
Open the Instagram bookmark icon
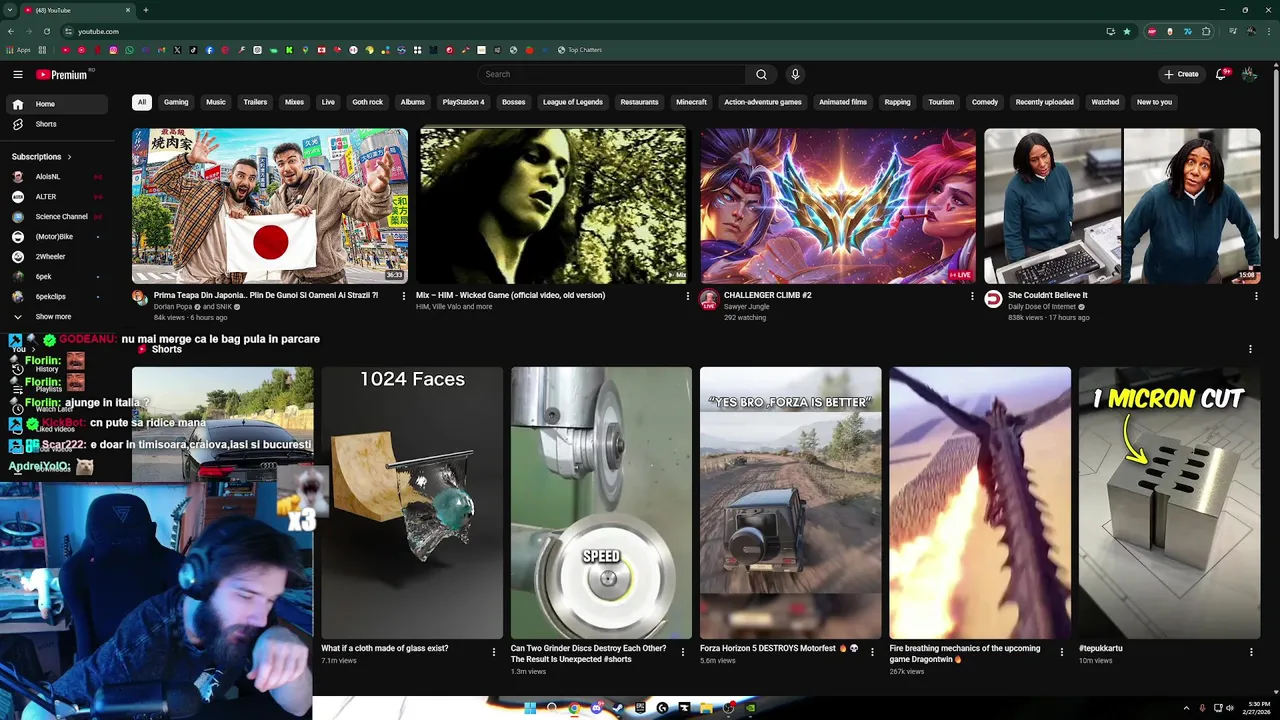(x=113, y=50)
